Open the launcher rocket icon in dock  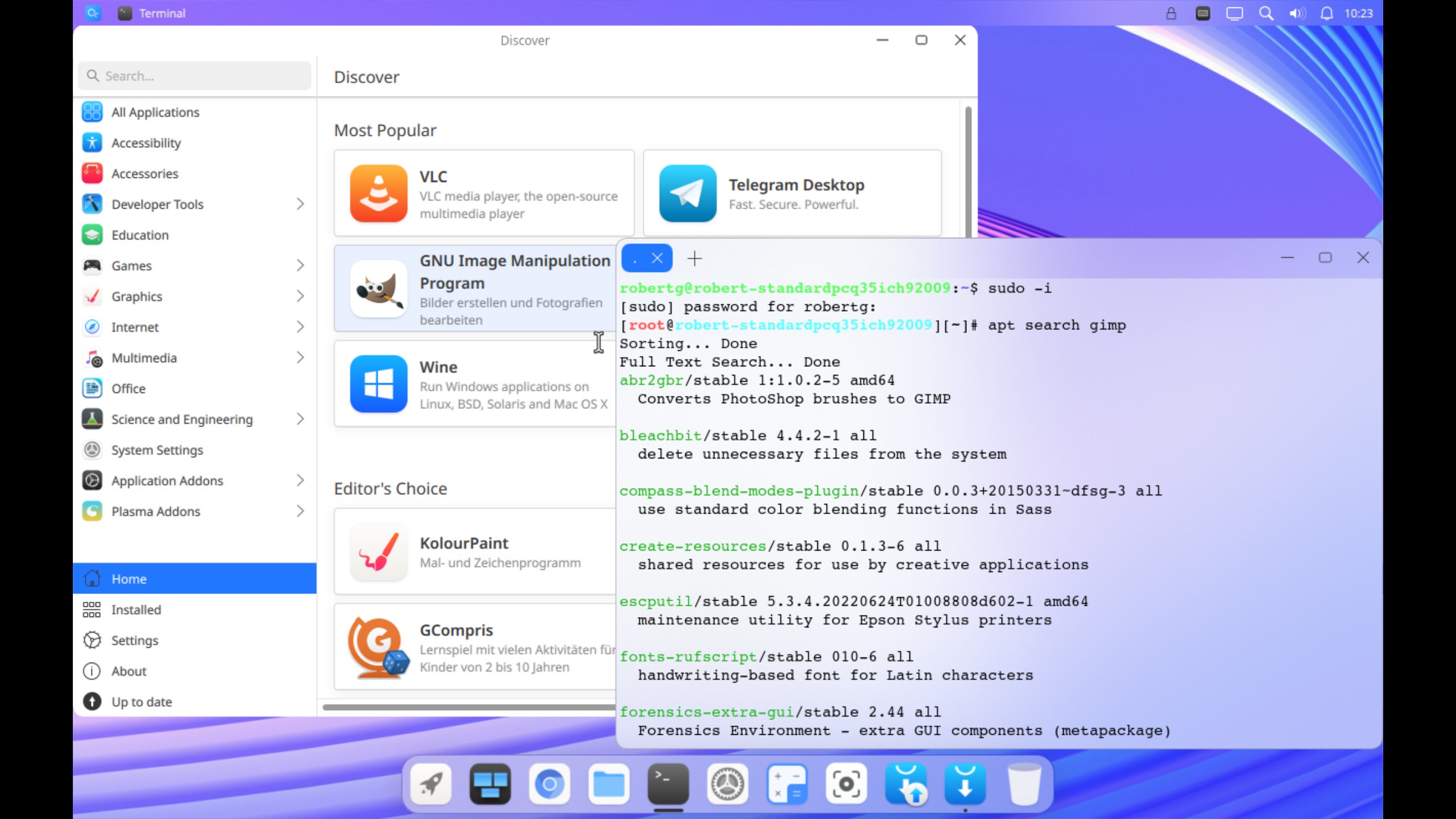(x=431, y=784)
